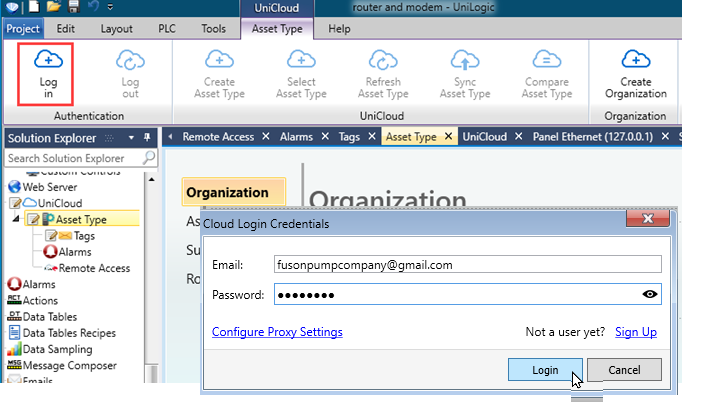This screenshot has width=703, height=402.
Task: Open Solution Explorer panel options dropdown
Action: (131, 138)
